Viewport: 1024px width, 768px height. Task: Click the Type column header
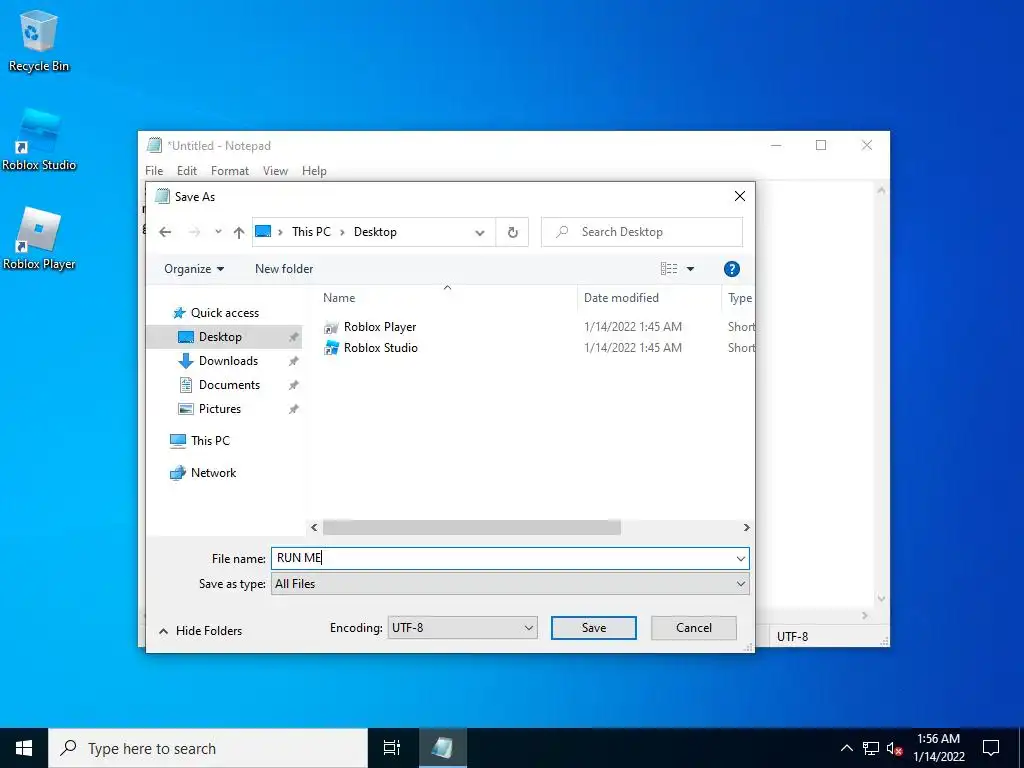[739, 298]
